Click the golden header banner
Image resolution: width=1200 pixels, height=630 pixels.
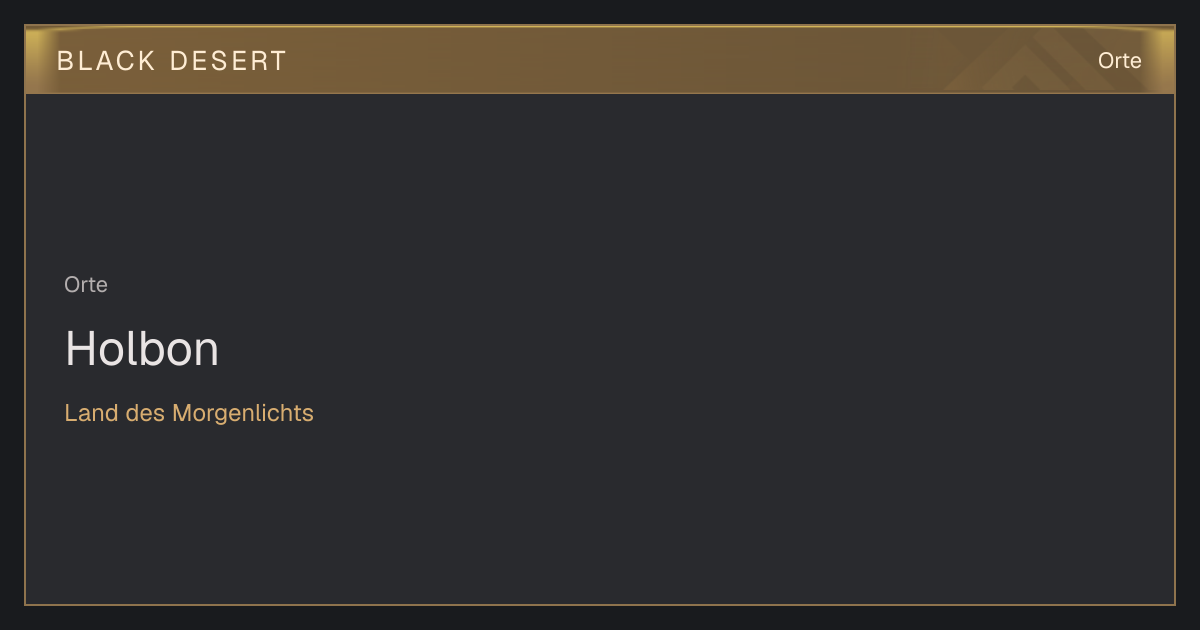pos(600,60)
